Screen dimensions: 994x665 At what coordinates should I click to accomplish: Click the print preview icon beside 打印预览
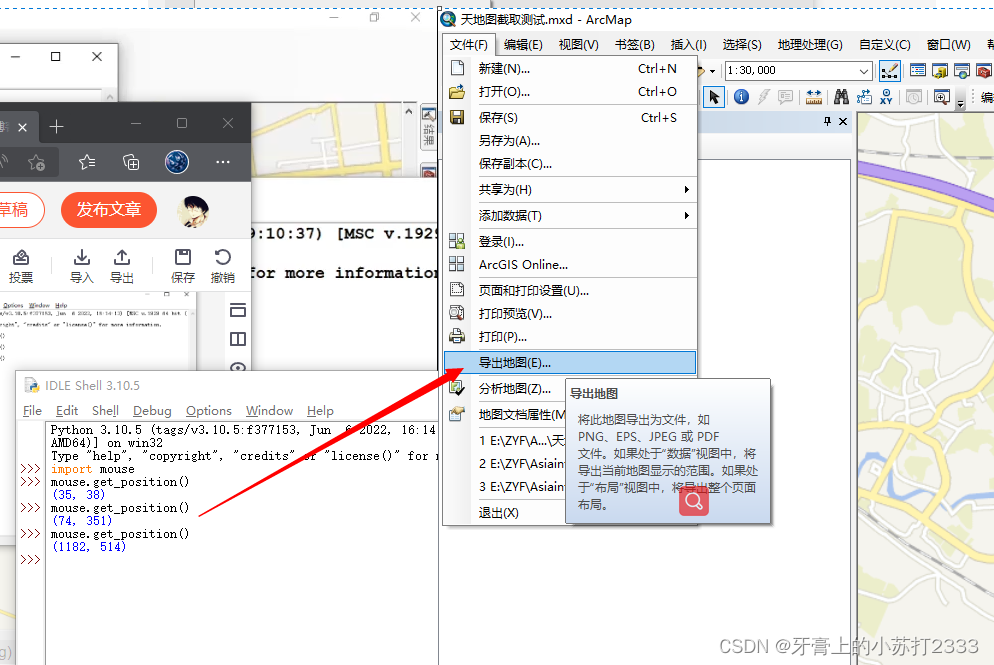457,313
